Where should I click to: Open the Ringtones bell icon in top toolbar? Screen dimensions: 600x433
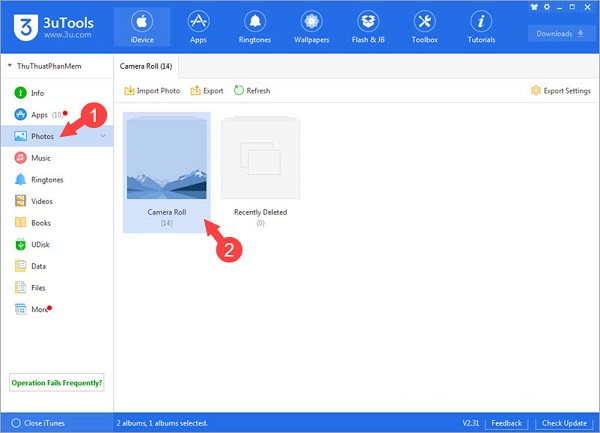[255, 27]
